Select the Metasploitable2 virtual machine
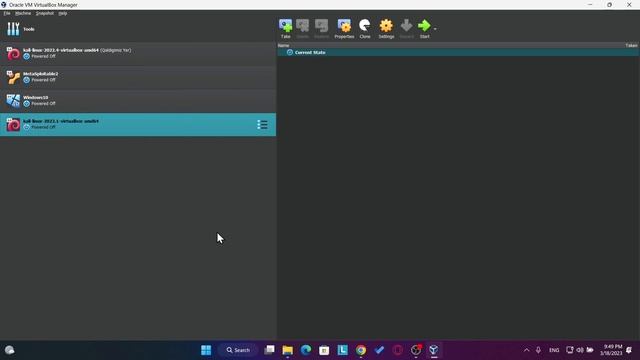640x360 pixels. 138,77
